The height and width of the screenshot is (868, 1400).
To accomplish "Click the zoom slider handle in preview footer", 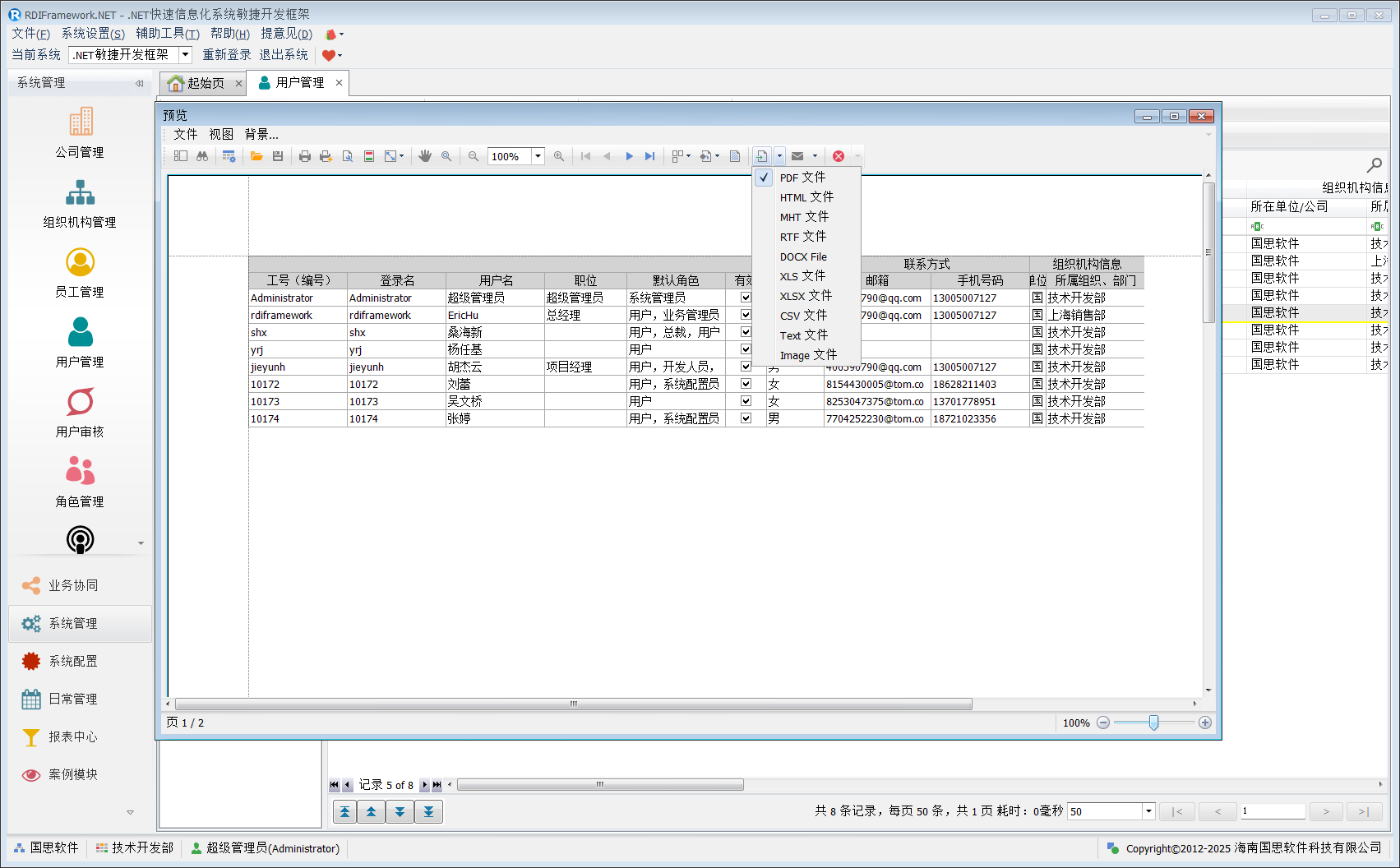I will click(1153, 723).
